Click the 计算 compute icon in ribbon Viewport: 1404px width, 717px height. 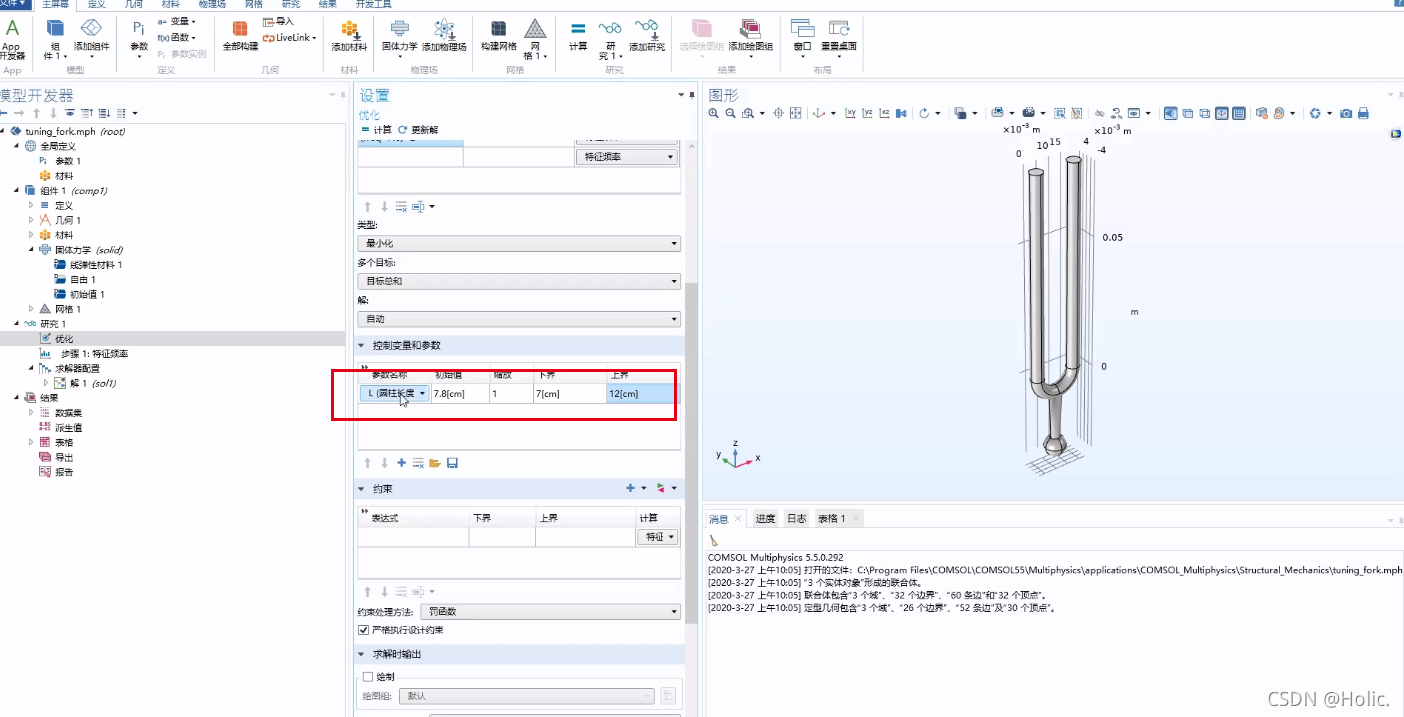[578, 36]
